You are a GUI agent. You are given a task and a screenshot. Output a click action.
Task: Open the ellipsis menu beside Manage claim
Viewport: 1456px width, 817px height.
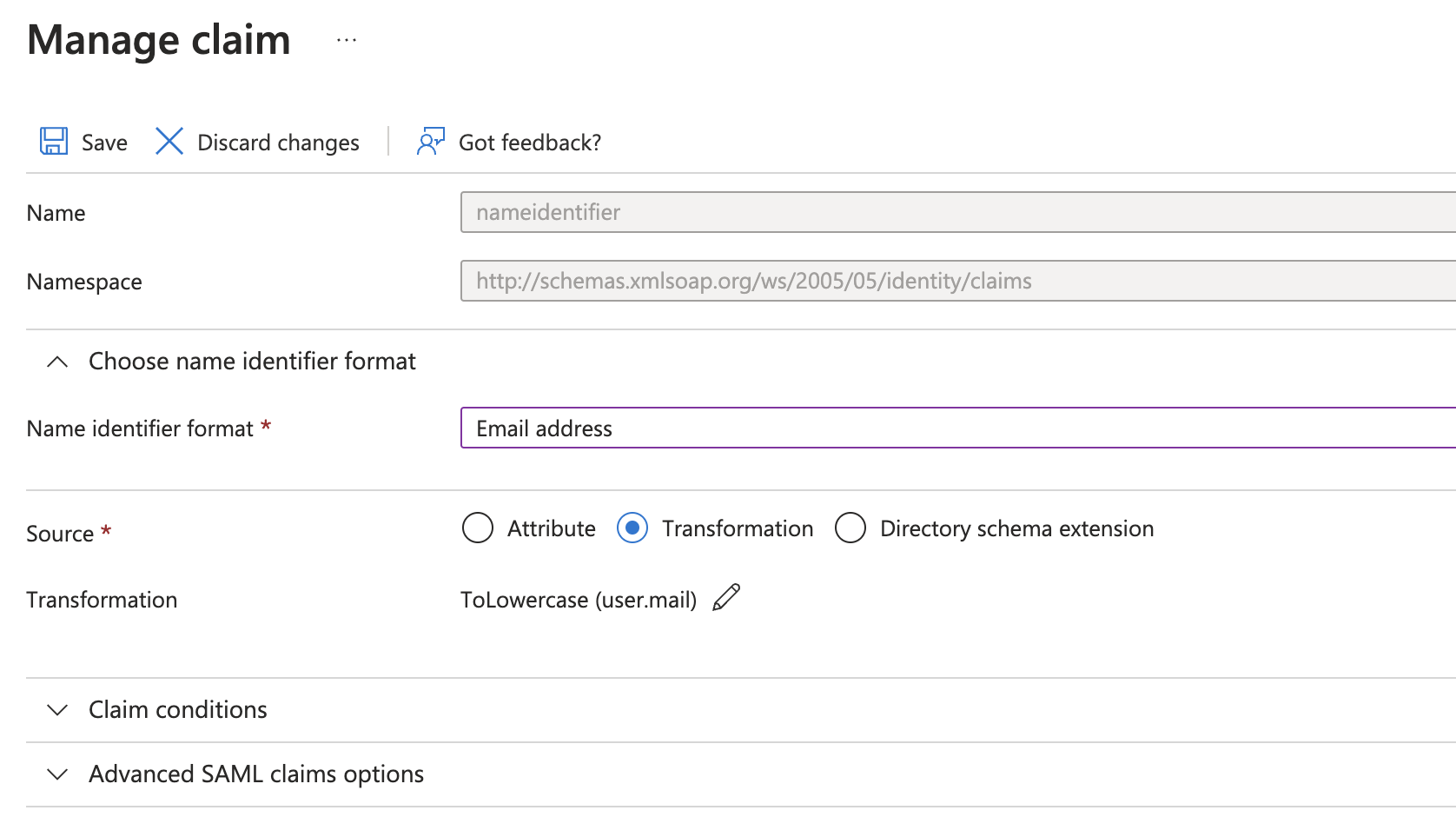tap(347, 40)
